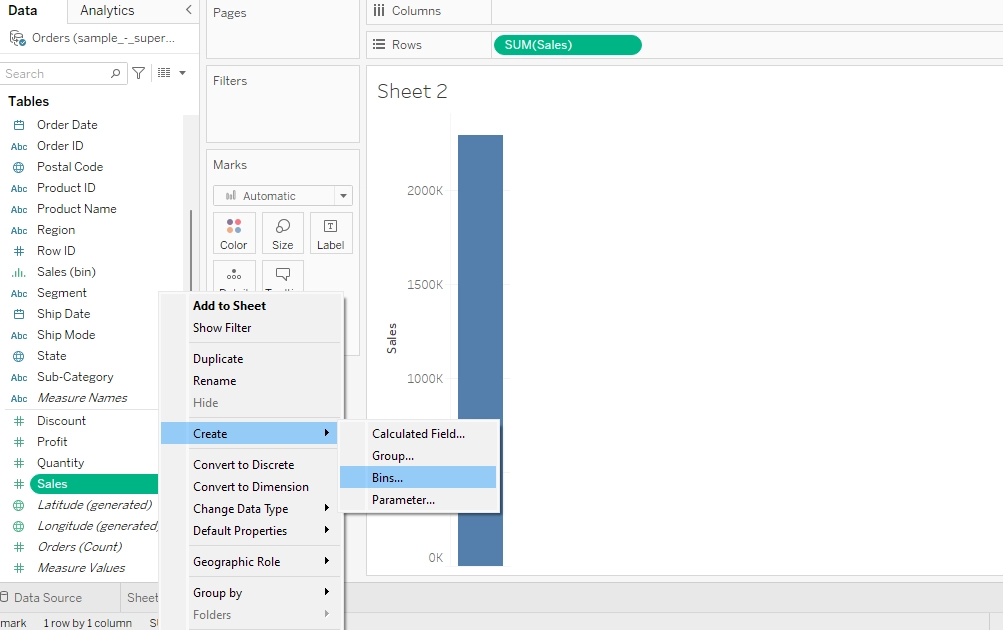
Task: Click the Orders data source icon
Action: point(16,37)
